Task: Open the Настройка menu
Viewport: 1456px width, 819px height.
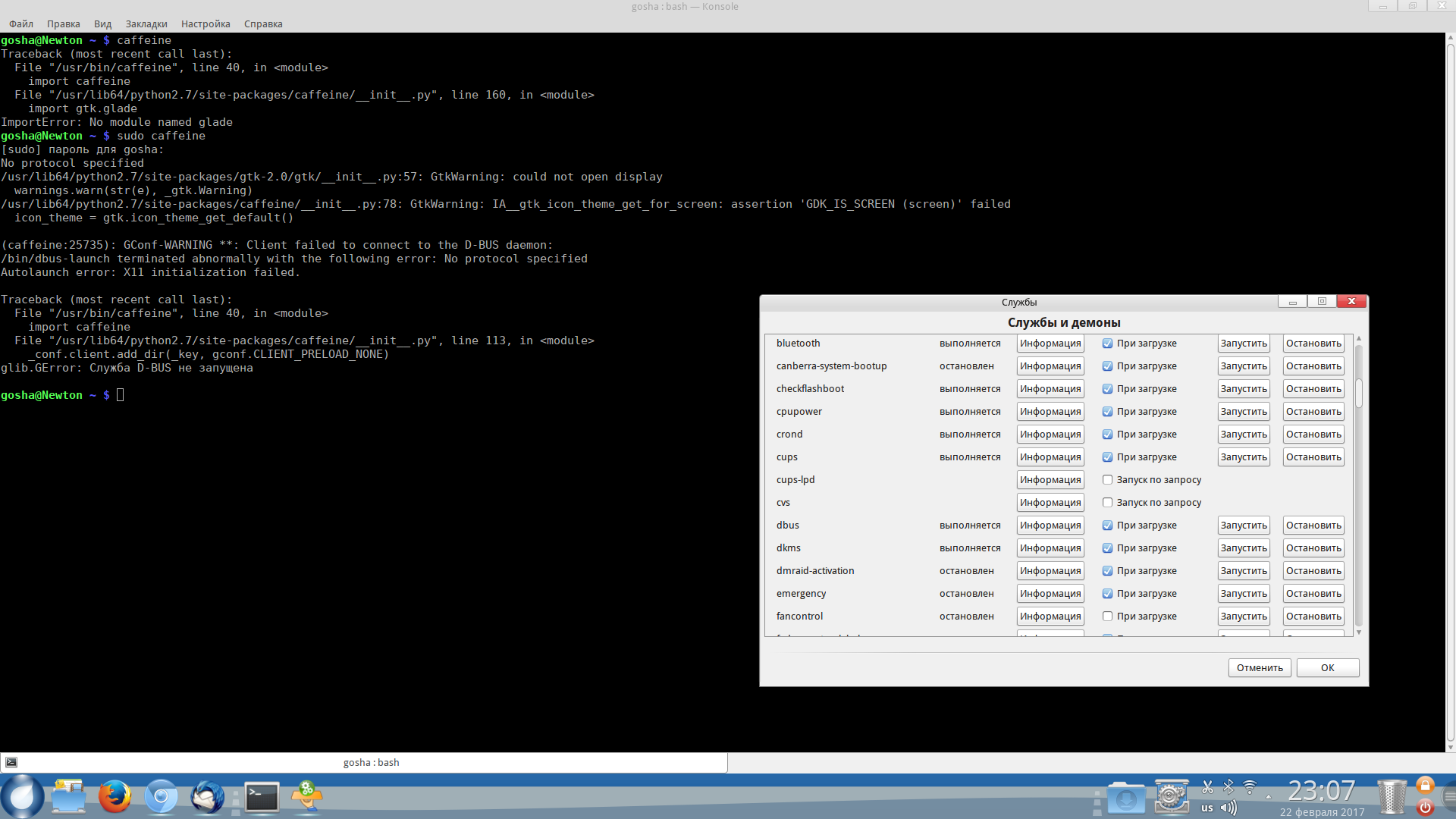Action: click(x=206, y=24)
